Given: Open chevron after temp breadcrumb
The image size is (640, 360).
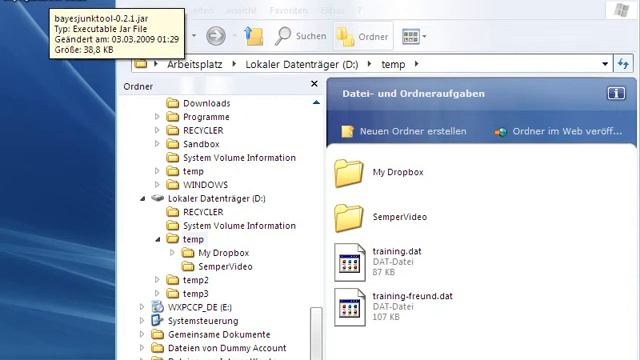Looking at the screenshot, I should coord(416,64).
